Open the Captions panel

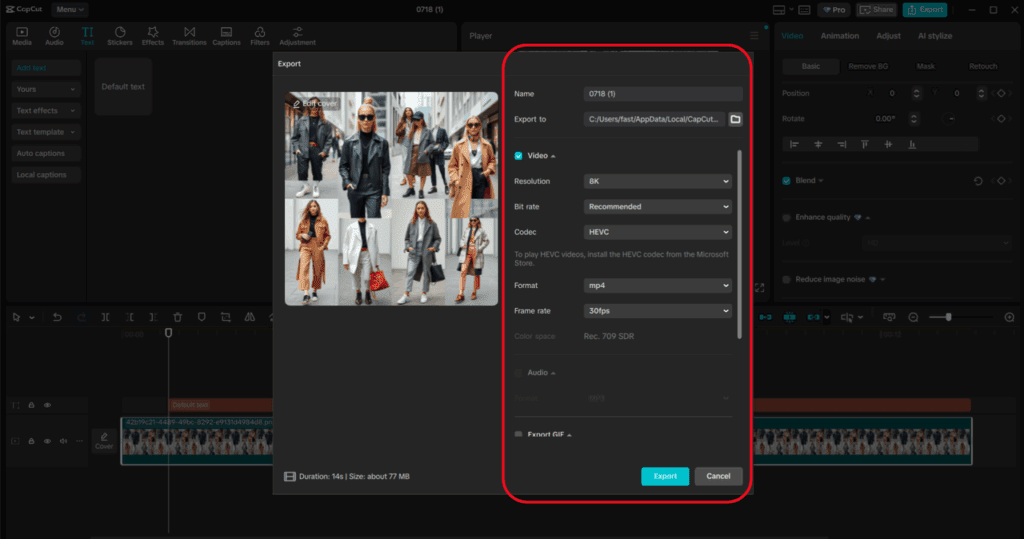click(x=226, y=36)
